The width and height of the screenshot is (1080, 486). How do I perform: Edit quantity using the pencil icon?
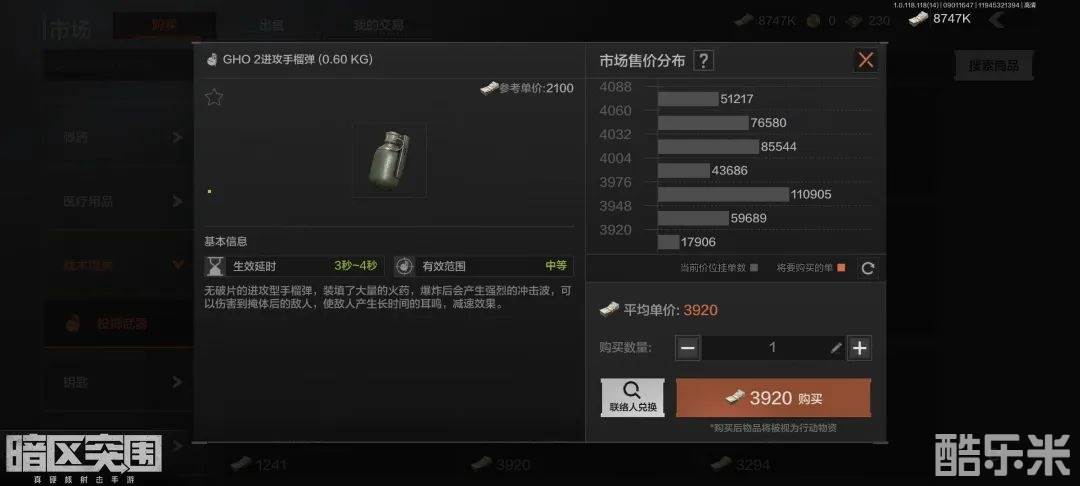point(835,348)
